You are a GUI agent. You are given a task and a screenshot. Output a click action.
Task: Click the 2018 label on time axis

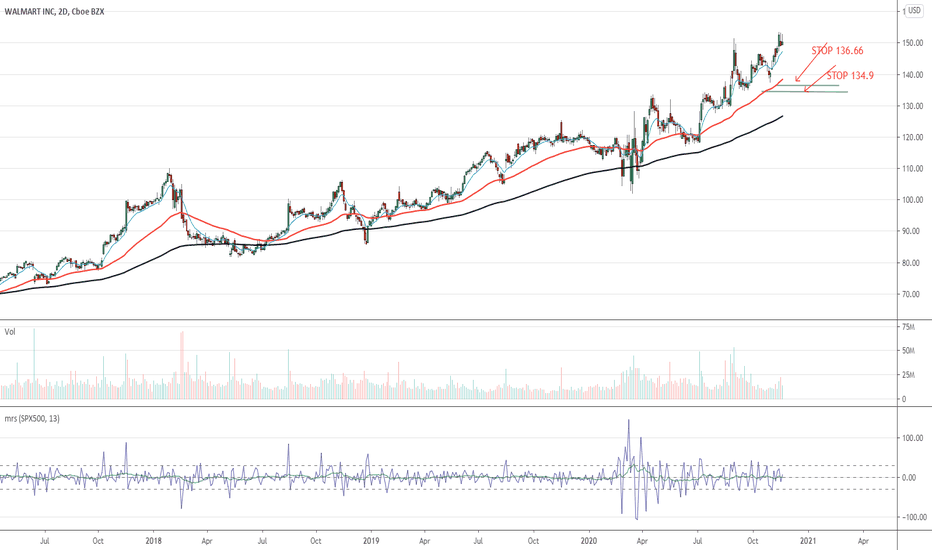pyautogui.click(x=153, y=541)
